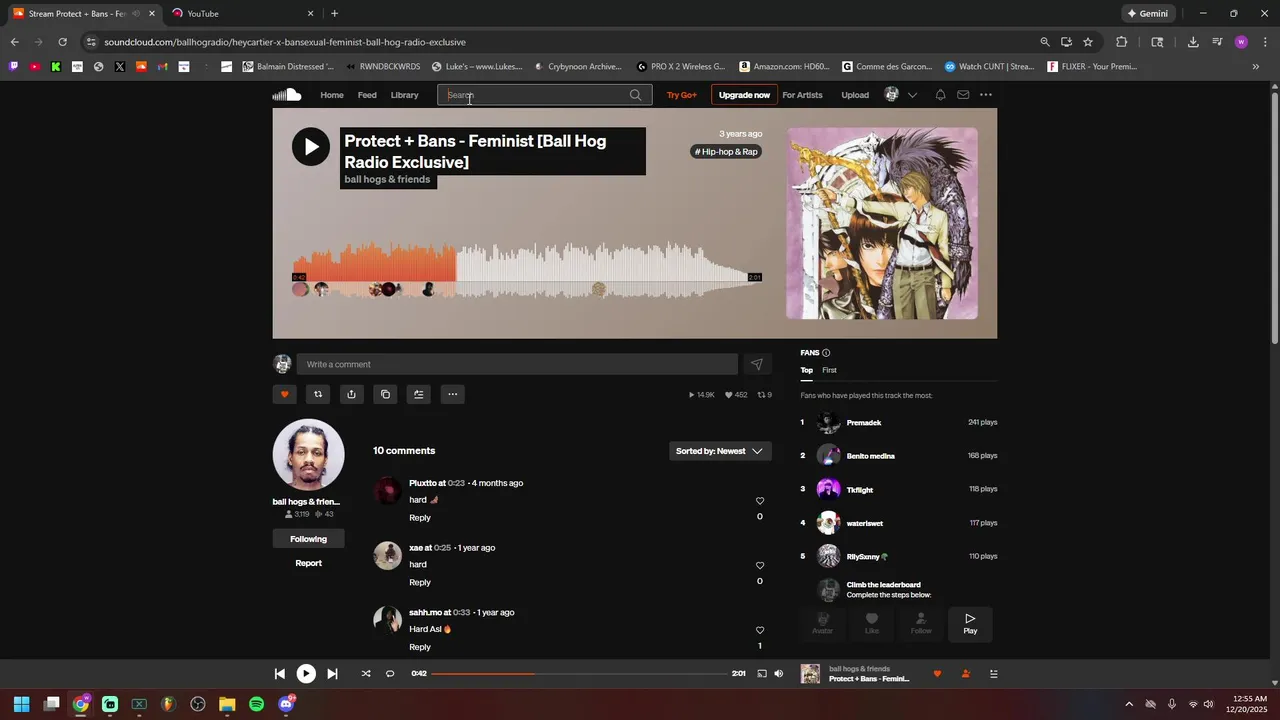Image resolution: width=1280 pixels, height=720 pixels.
Task: Like xae's comment heart
Action: 760,566
